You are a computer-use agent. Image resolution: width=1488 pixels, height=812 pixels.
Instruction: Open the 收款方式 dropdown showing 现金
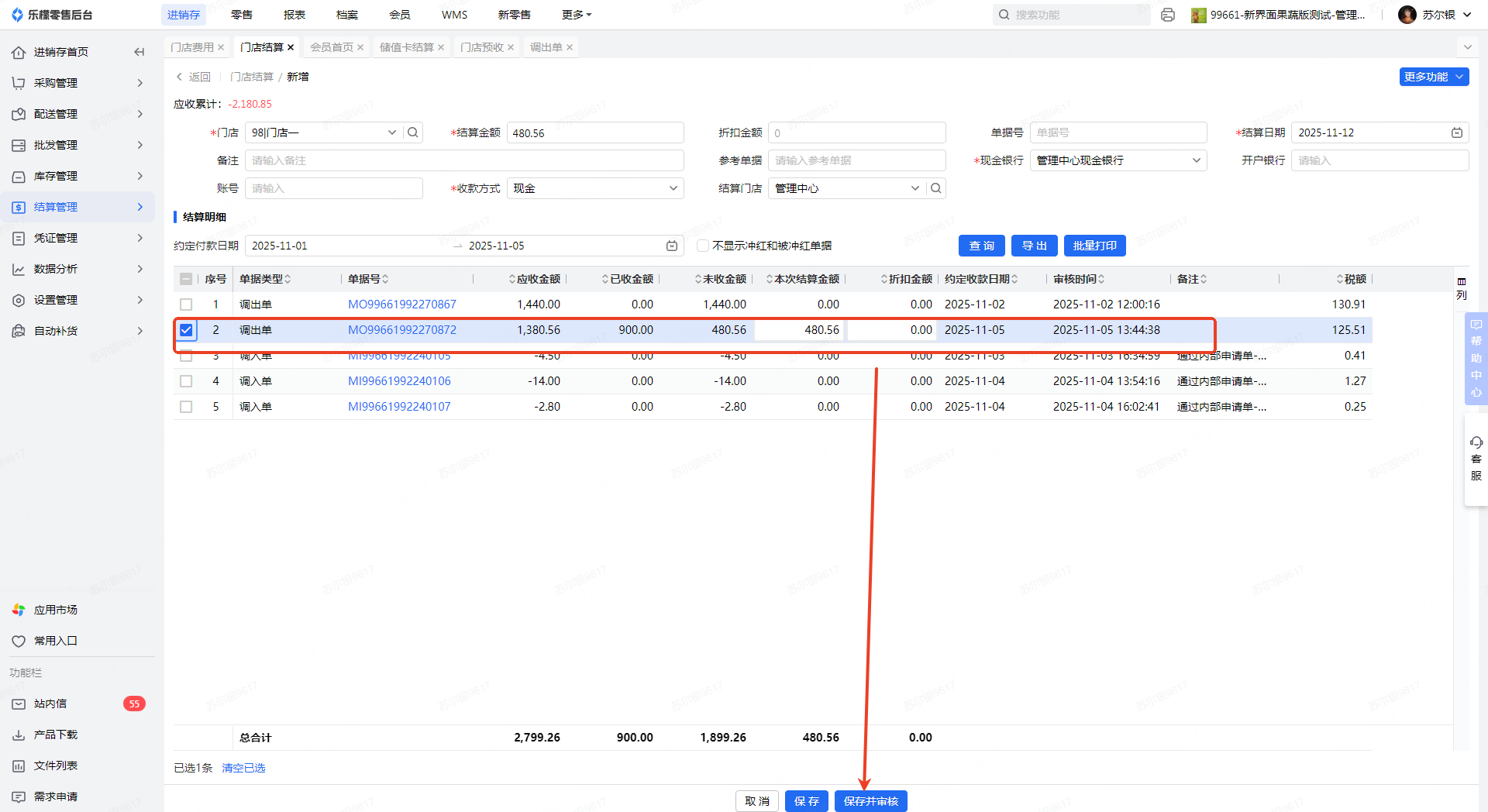[x=594, y=188]
